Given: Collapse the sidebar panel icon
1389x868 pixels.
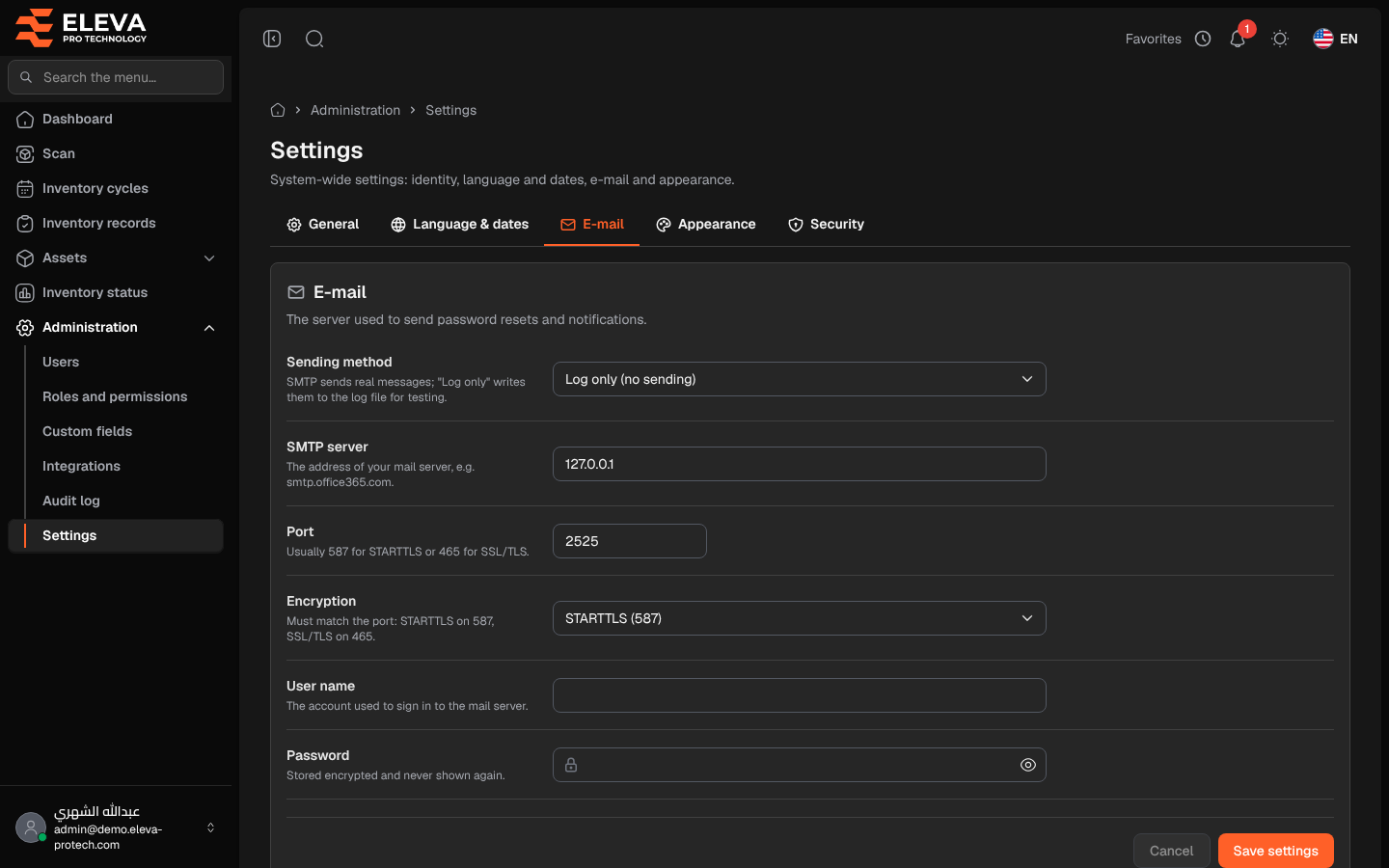Looking at the screenshot, I should (x=272, y=39).
